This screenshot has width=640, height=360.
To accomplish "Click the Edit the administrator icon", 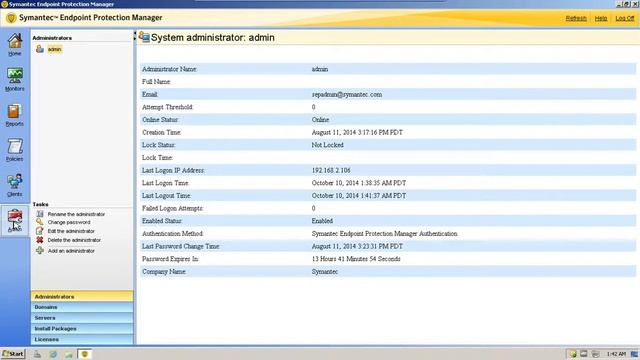I will (40, 231).
